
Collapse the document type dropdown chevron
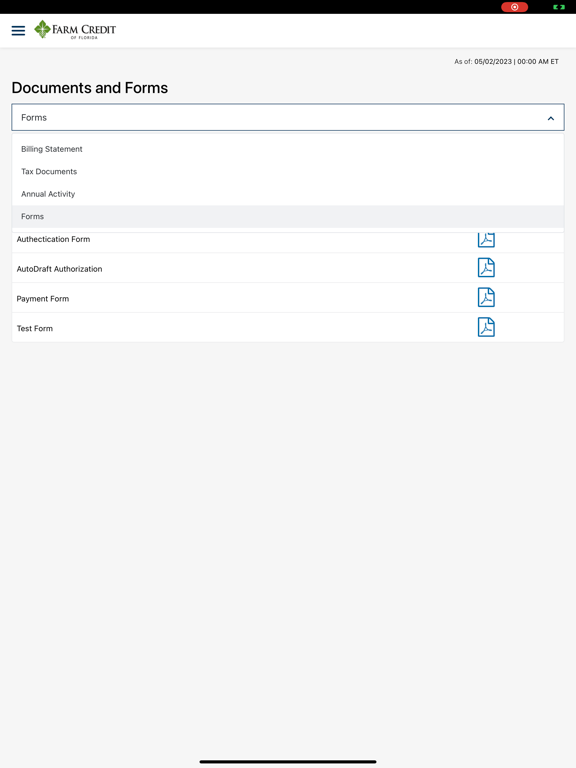[x=551, y=118]
